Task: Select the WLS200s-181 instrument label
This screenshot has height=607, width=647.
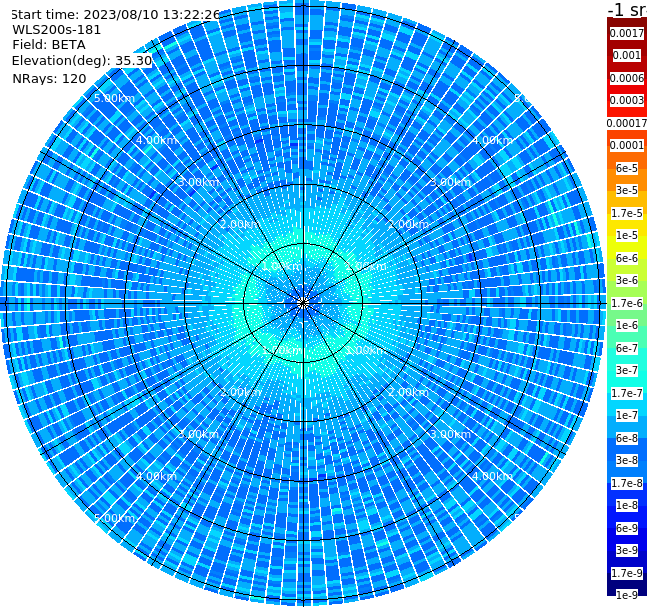Action: tap(57, 30)
